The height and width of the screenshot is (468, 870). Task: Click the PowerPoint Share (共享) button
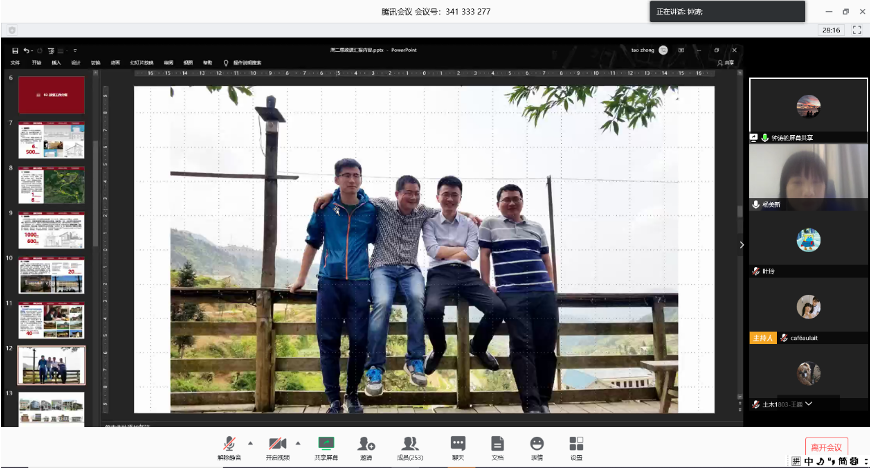(x=725, y=62)
